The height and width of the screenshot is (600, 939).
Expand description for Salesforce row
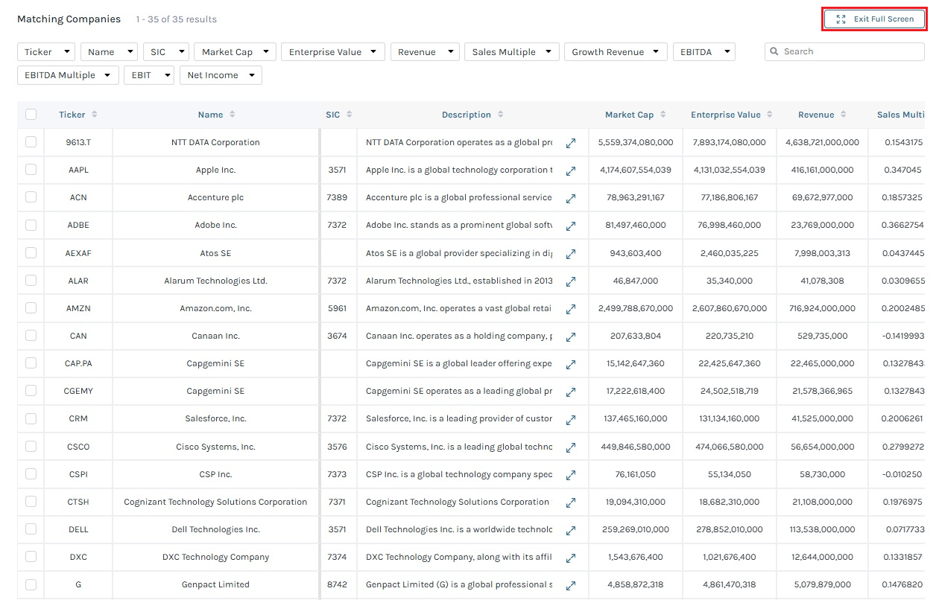[x=571, y=420]
